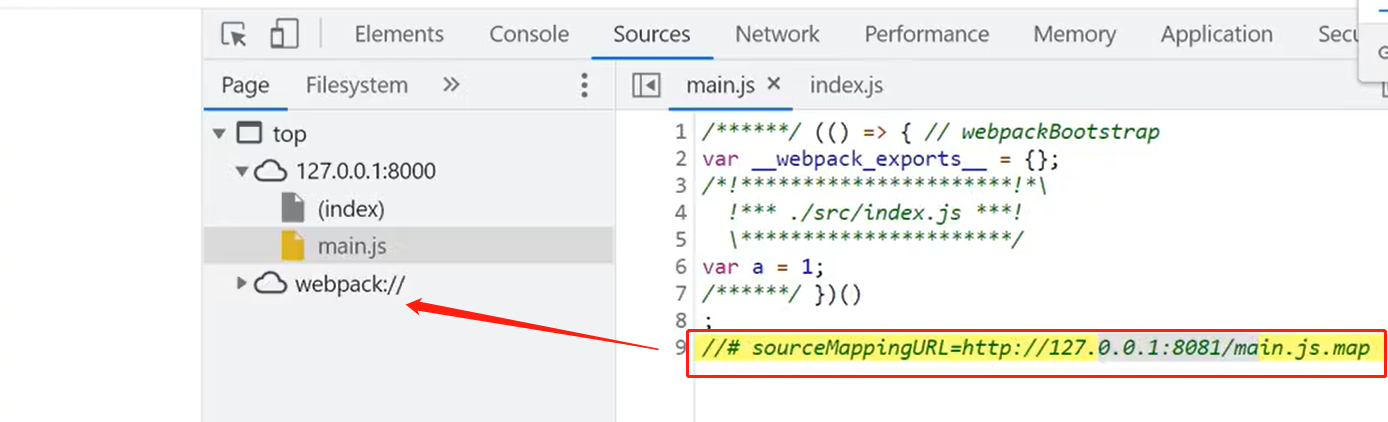Hide the navigator sidebar toggle icon
The image size is (1388, 422).
coord(646,86)
